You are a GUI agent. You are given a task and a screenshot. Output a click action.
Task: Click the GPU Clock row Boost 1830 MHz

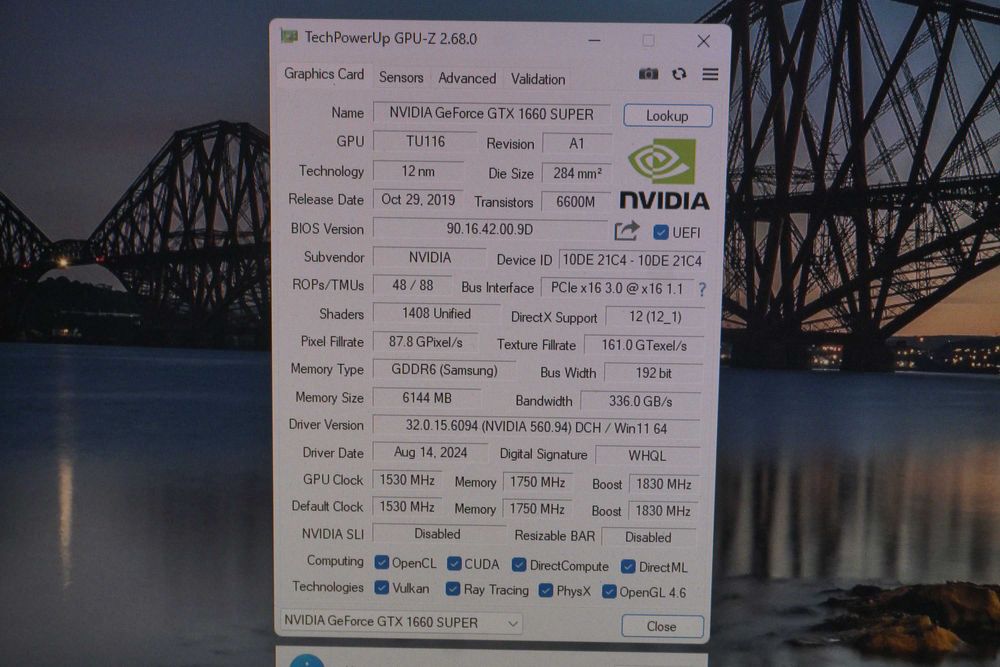coord(663,484)
